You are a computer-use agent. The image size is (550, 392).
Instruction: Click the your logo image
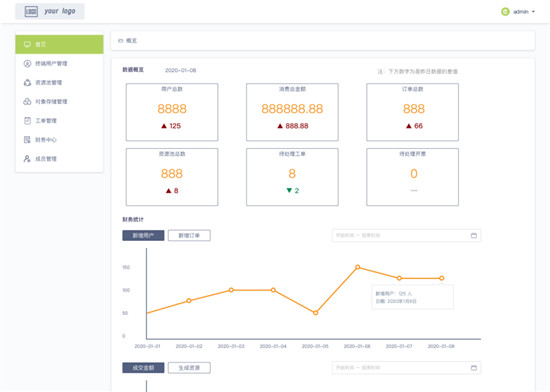click(50, 11)
